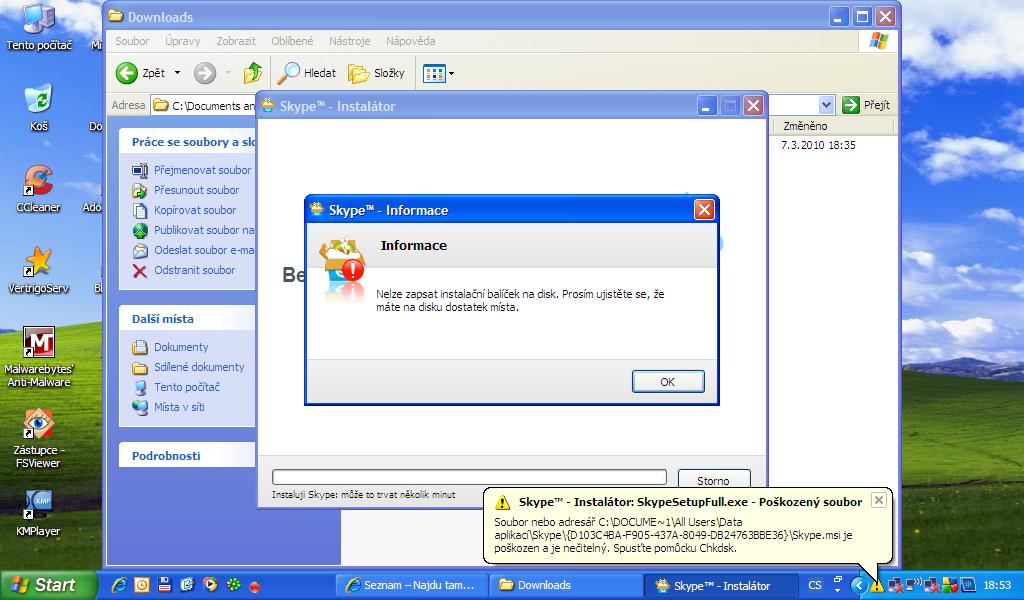The image size is (1024, 600).
Task: Click the Outlook Express Quick Launch icon
Action: tap(187, 585)
